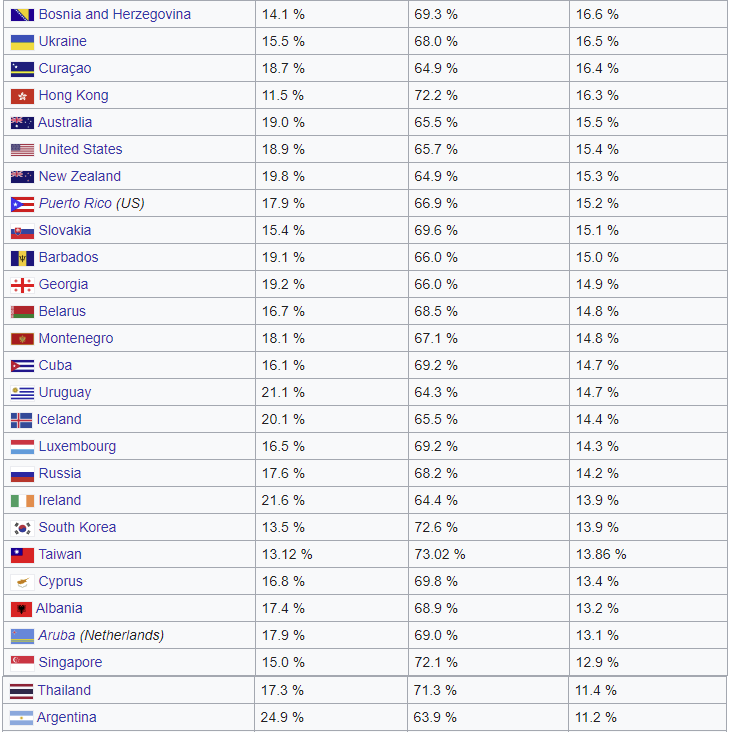Click the Albania flag icon
Image resolution: width=729 pixels, height=732 pixels.
[21, 609]
